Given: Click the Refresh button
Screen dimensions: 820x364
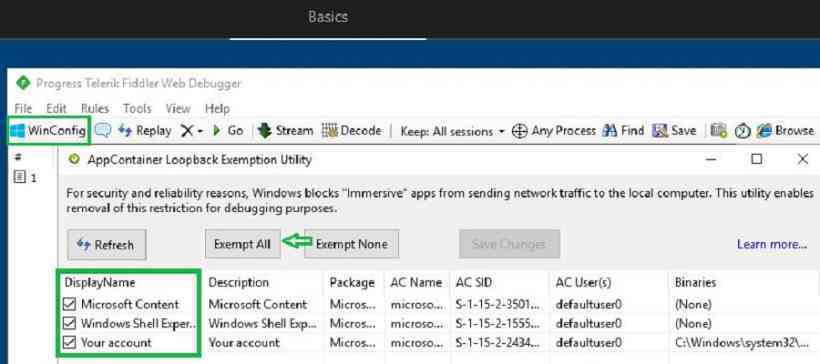Looking at the screenshot, I should tap(107, 245).
